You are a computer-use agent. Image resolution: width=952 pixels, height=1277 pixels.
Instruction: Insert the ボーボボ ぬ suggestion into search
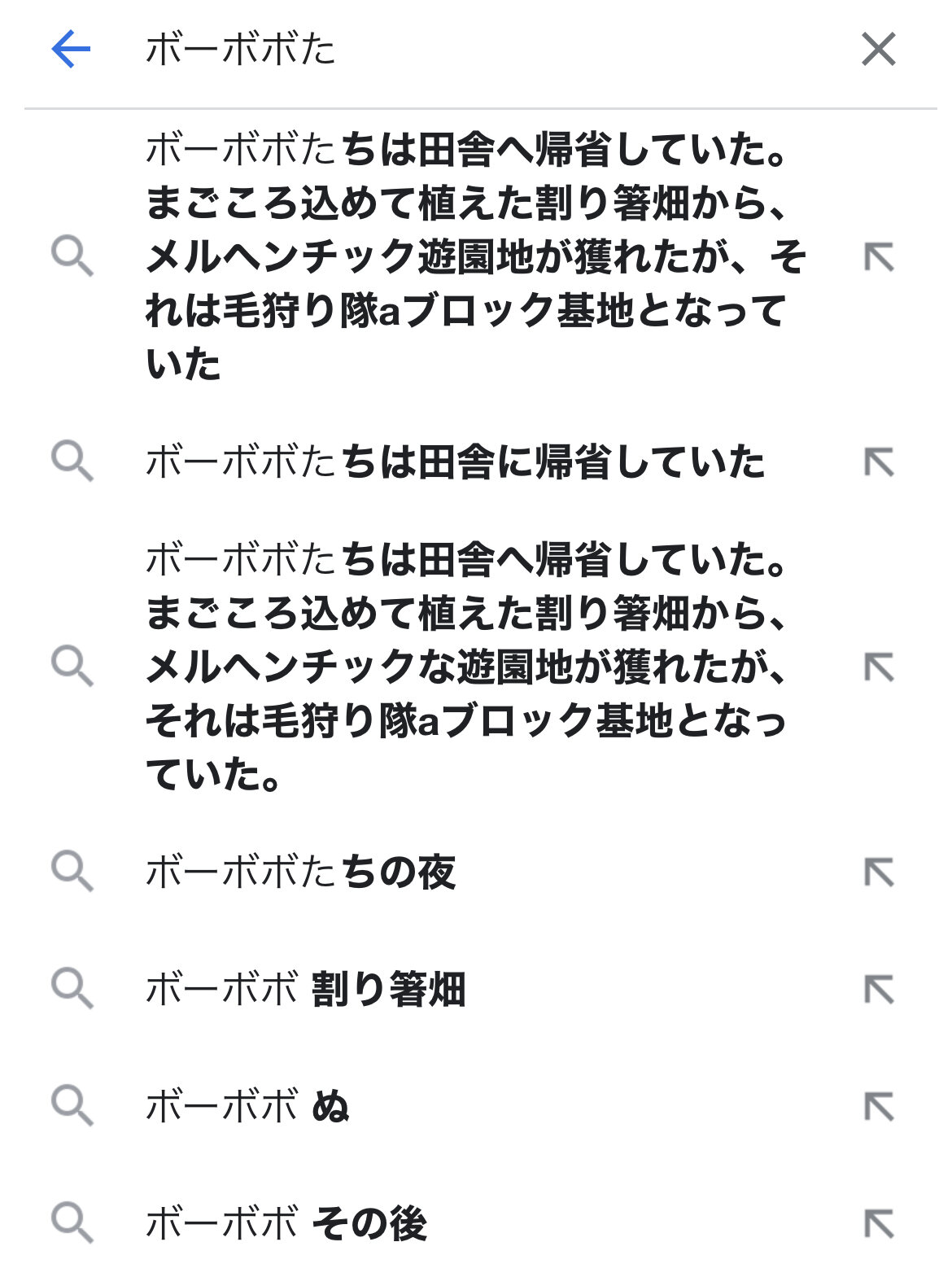pyautogui.click(x=878, y=1107)
